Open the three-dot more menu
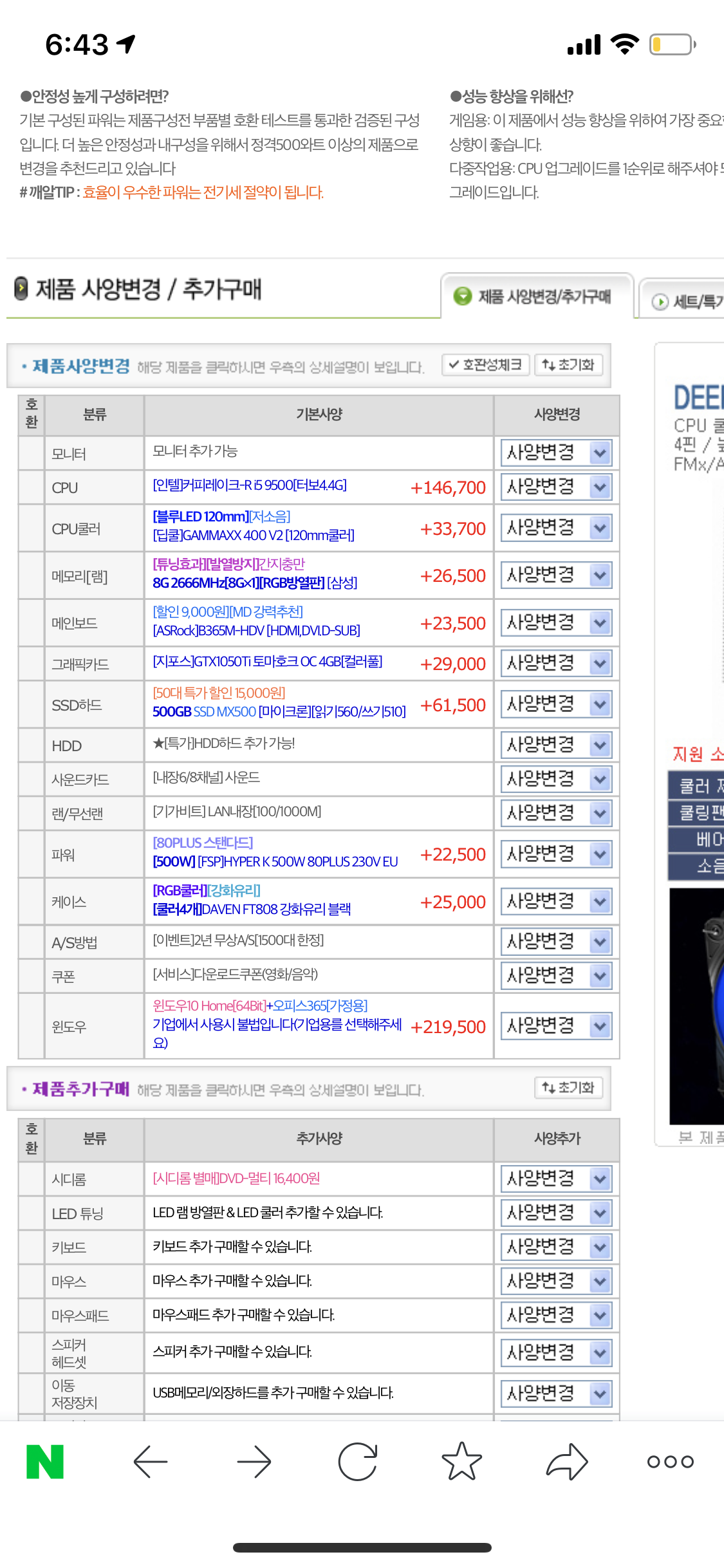724x1568 pixels. (671, 1462)
